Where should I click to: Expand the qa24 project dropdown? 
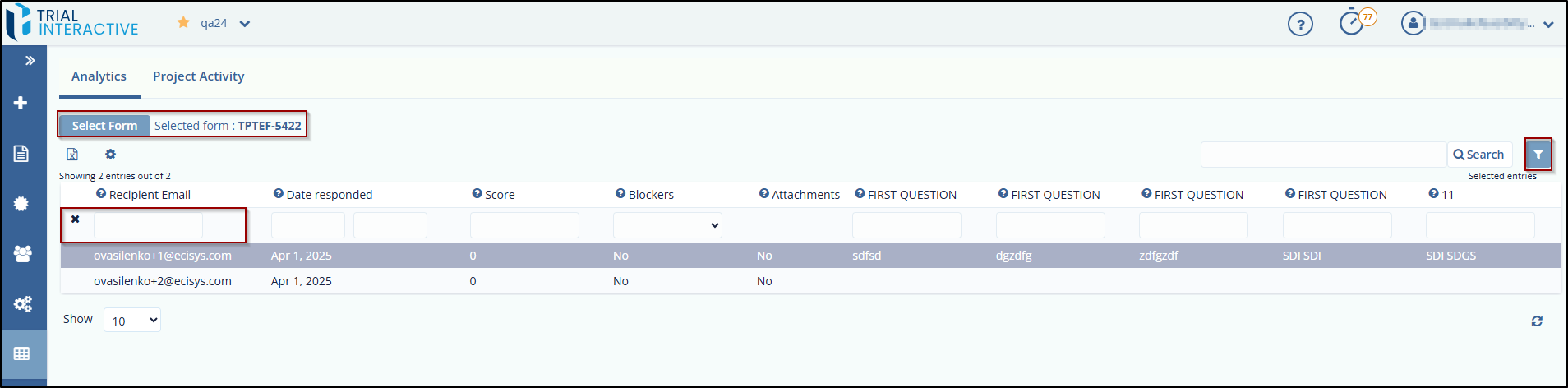244,24
